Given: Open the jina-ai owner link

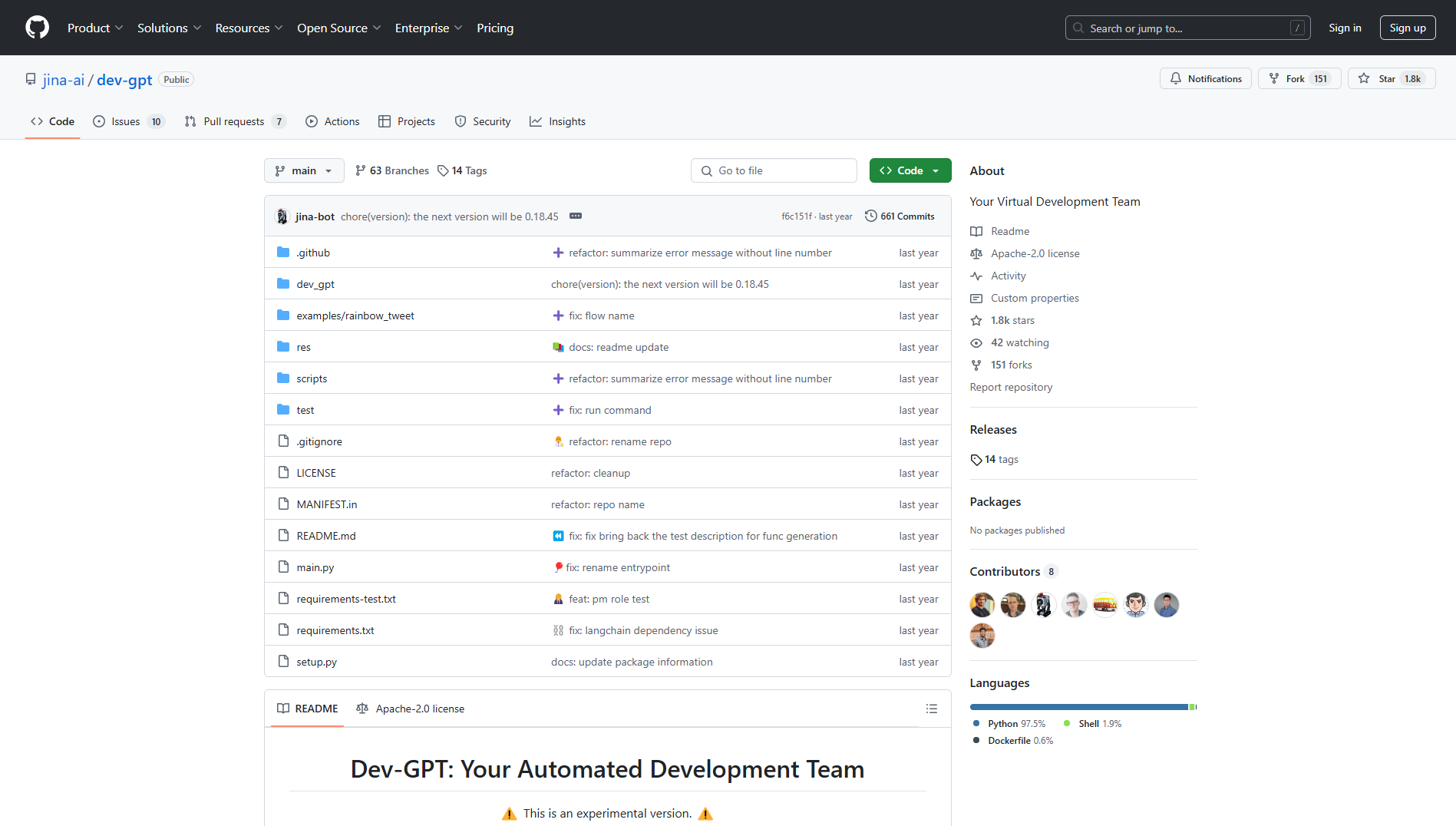Looking at the screenshot, I should tap(64, 80).
